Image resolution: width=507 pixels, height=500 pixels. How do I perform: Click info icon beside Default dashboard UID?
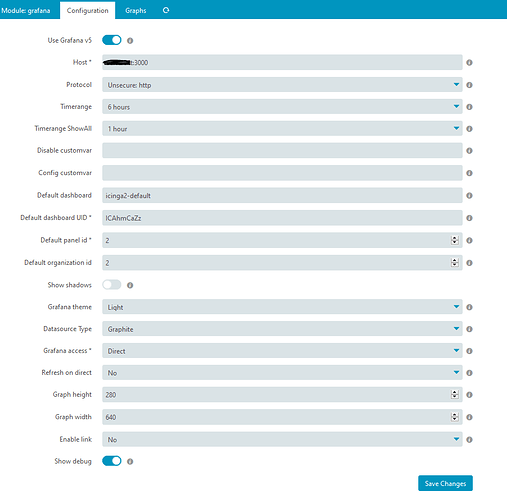click(x=469, y=218)
